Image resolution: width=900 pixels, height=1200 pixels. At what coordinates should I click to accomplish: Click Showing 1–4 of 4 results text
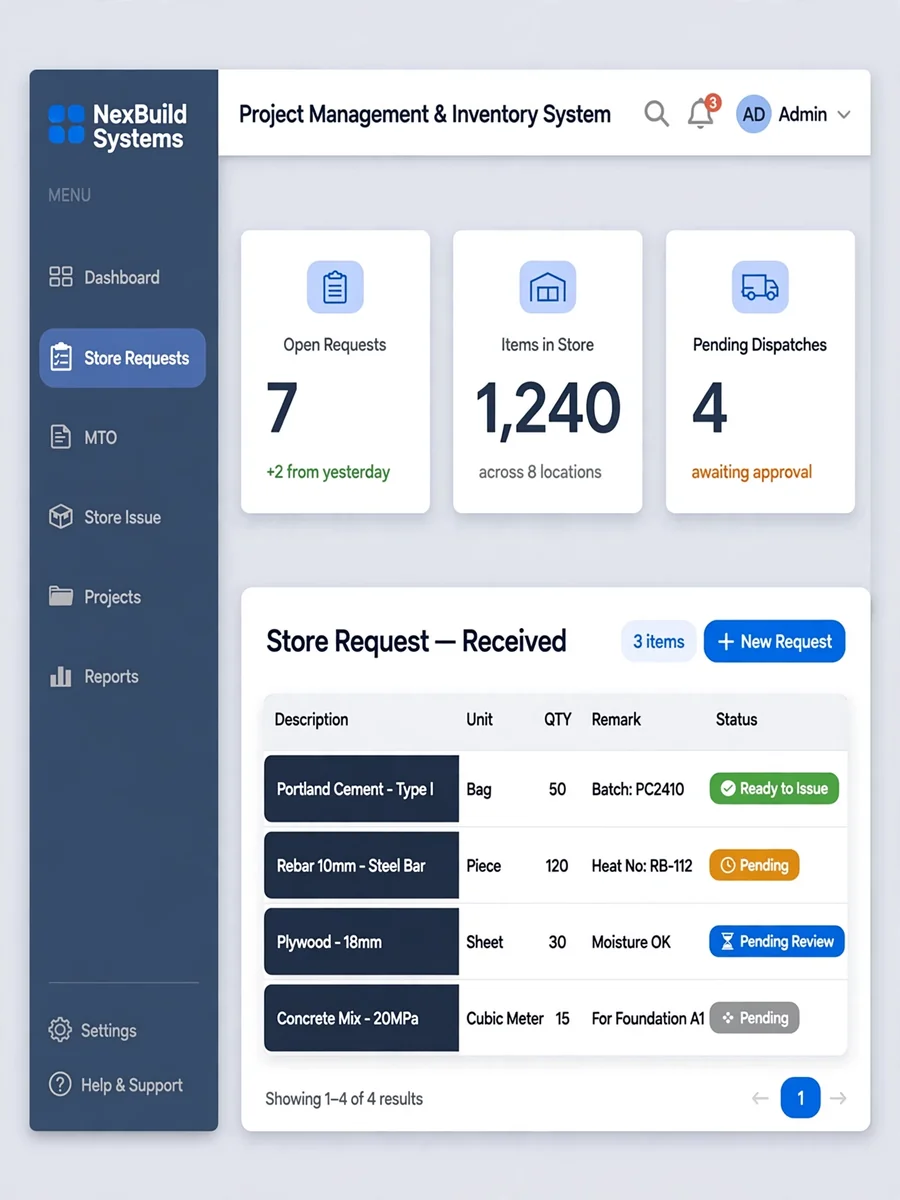pos(344,1098)
